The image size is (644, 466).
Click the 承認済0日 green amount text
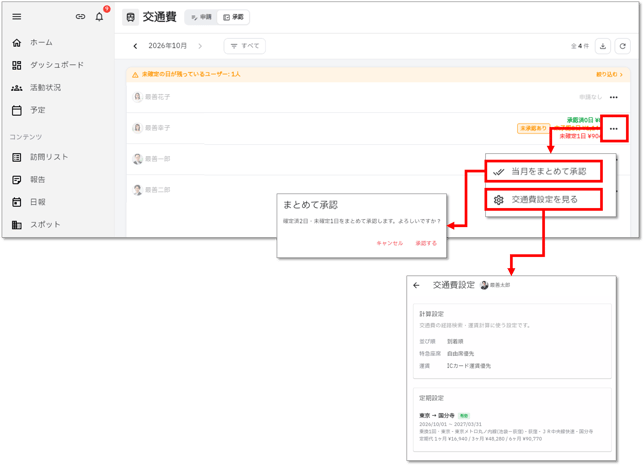tap(584, 120)
